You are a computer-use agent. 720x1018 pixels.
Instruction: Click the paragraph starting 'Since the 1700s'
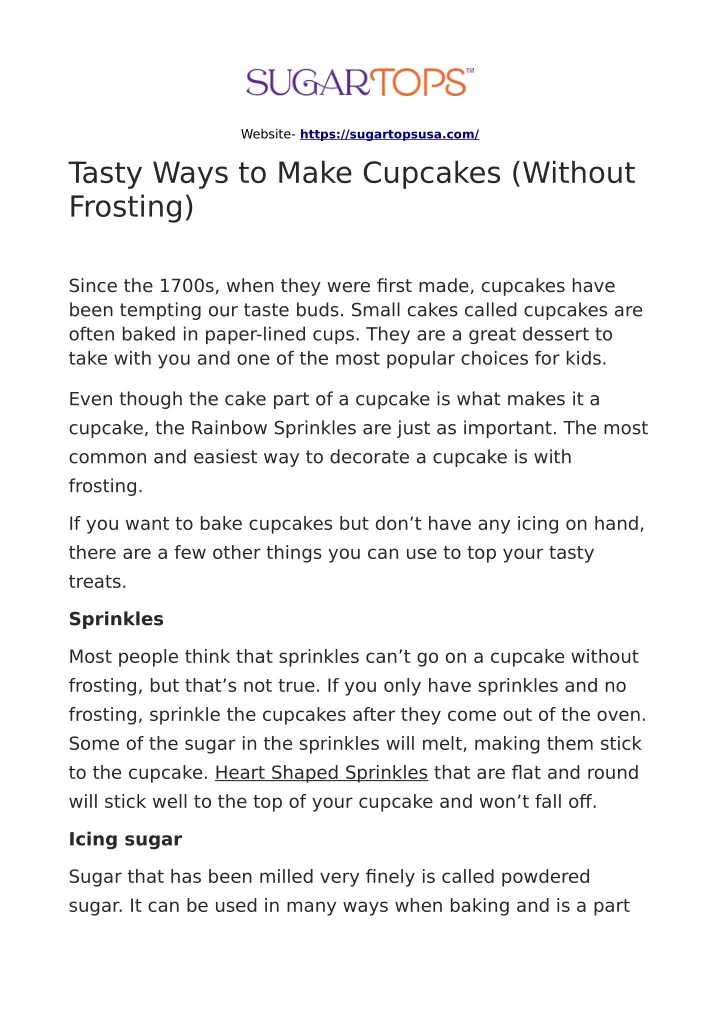(x=356, y=322)
